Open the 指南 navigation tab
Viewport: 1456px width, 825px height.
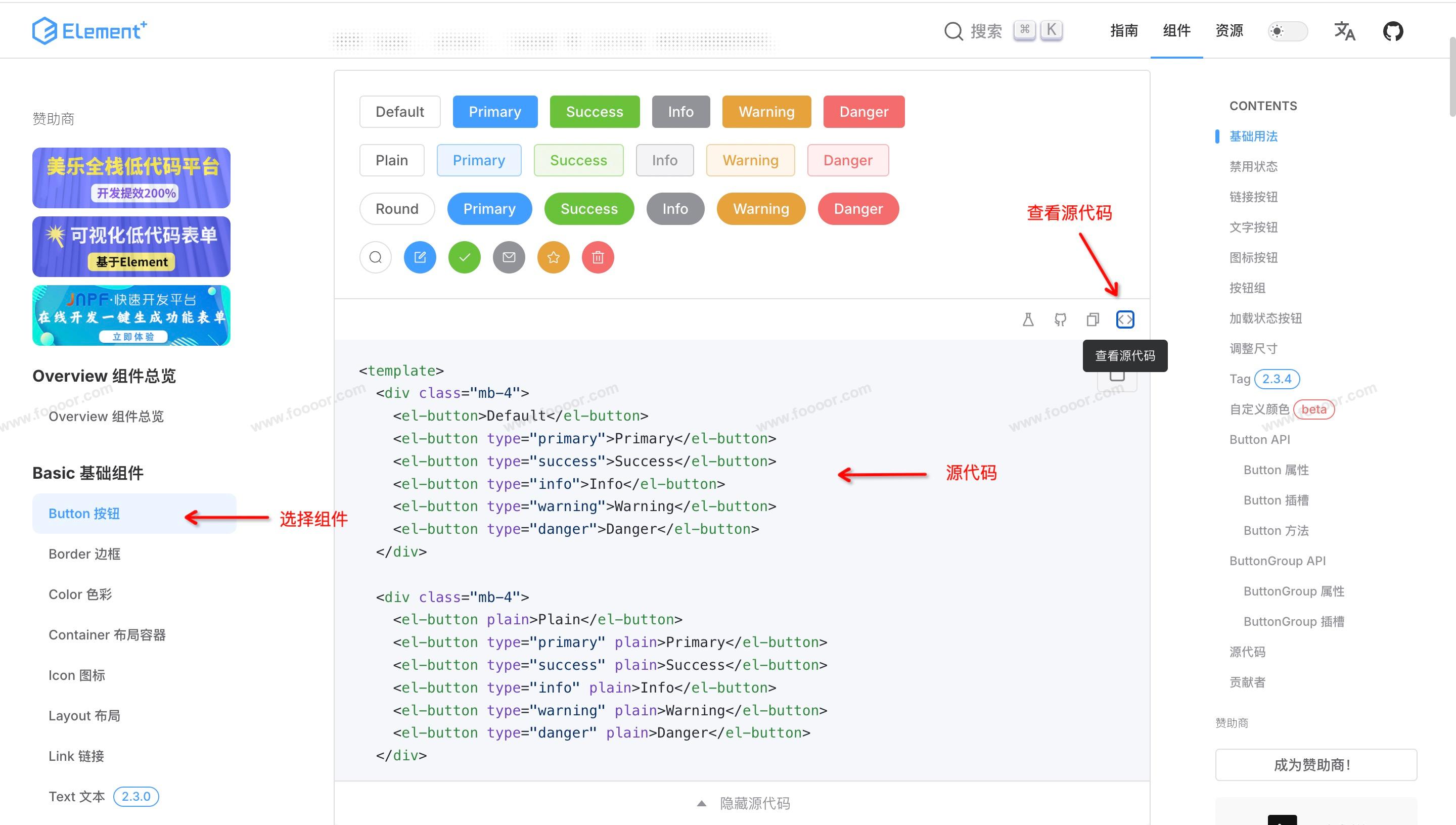click(1123, 31)
